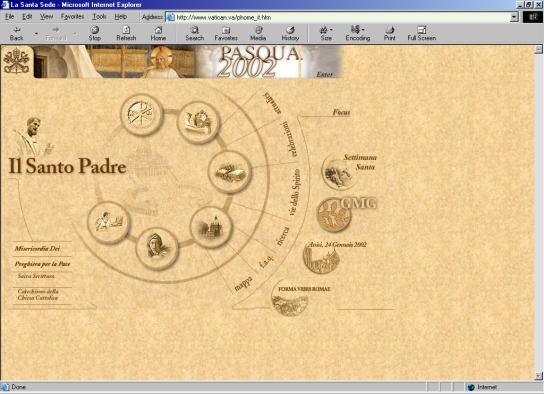The height and width of the screenshot is (394, 544).
Task: Open the Misericordia Dei link
Action: [x=37, y=248]
